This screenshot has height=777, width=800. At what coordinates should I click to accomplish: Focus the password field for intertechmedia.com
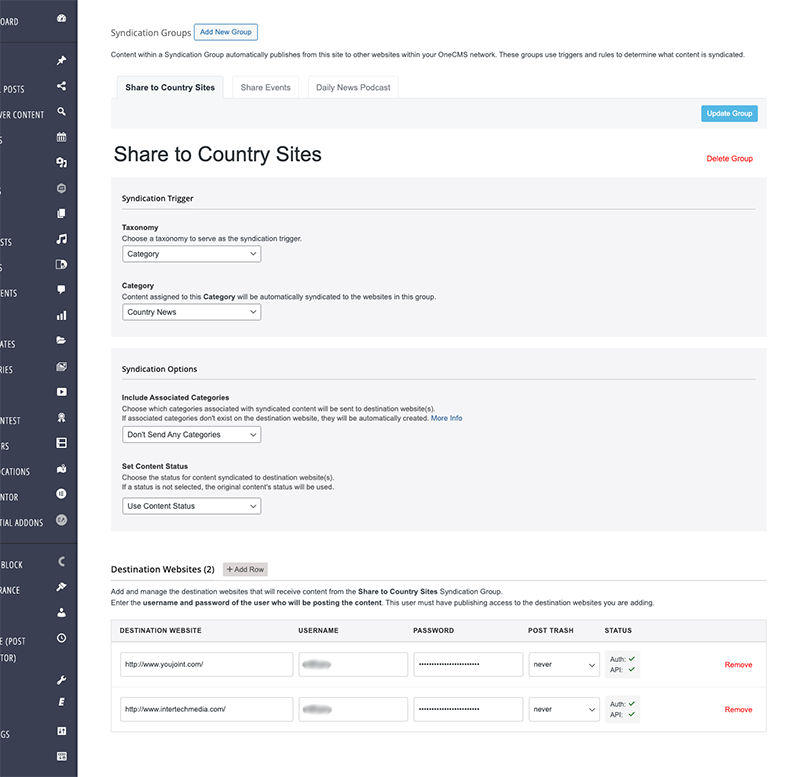click(x=468, y=709)
